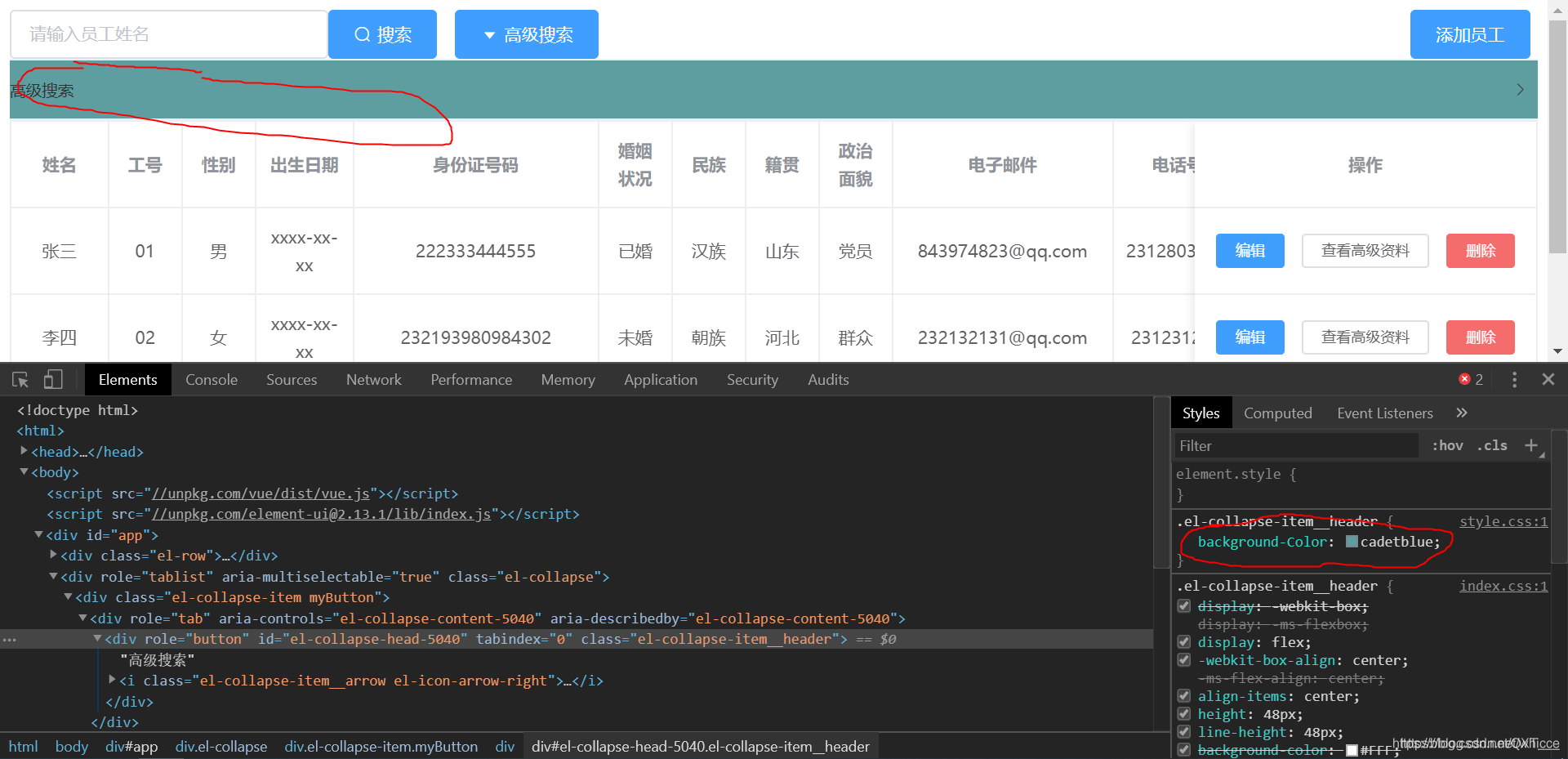Delete the 张三 row

[x=1480, y=251]
